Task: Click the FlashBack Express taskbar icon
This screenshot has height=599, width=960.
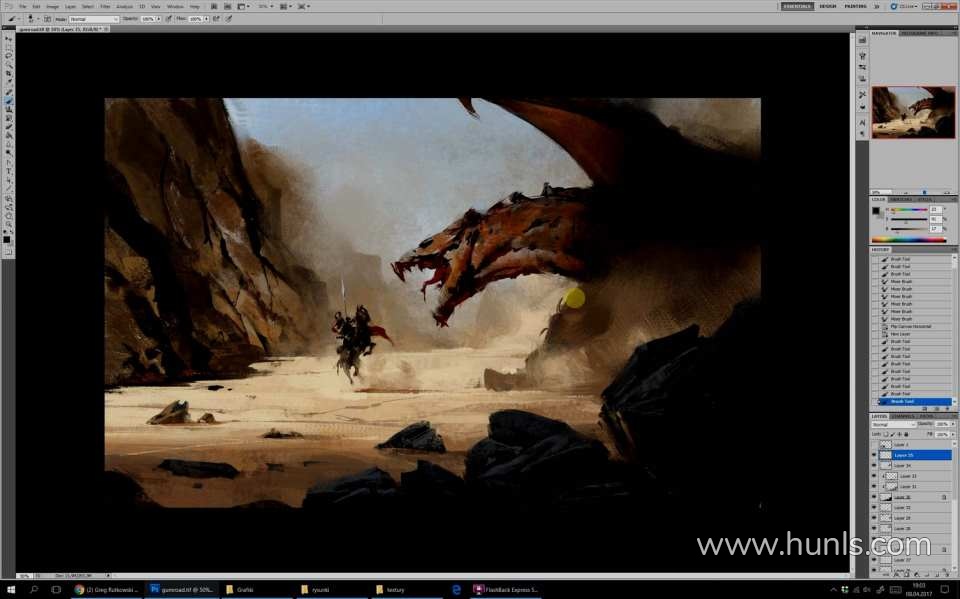Action: point(479,590)
